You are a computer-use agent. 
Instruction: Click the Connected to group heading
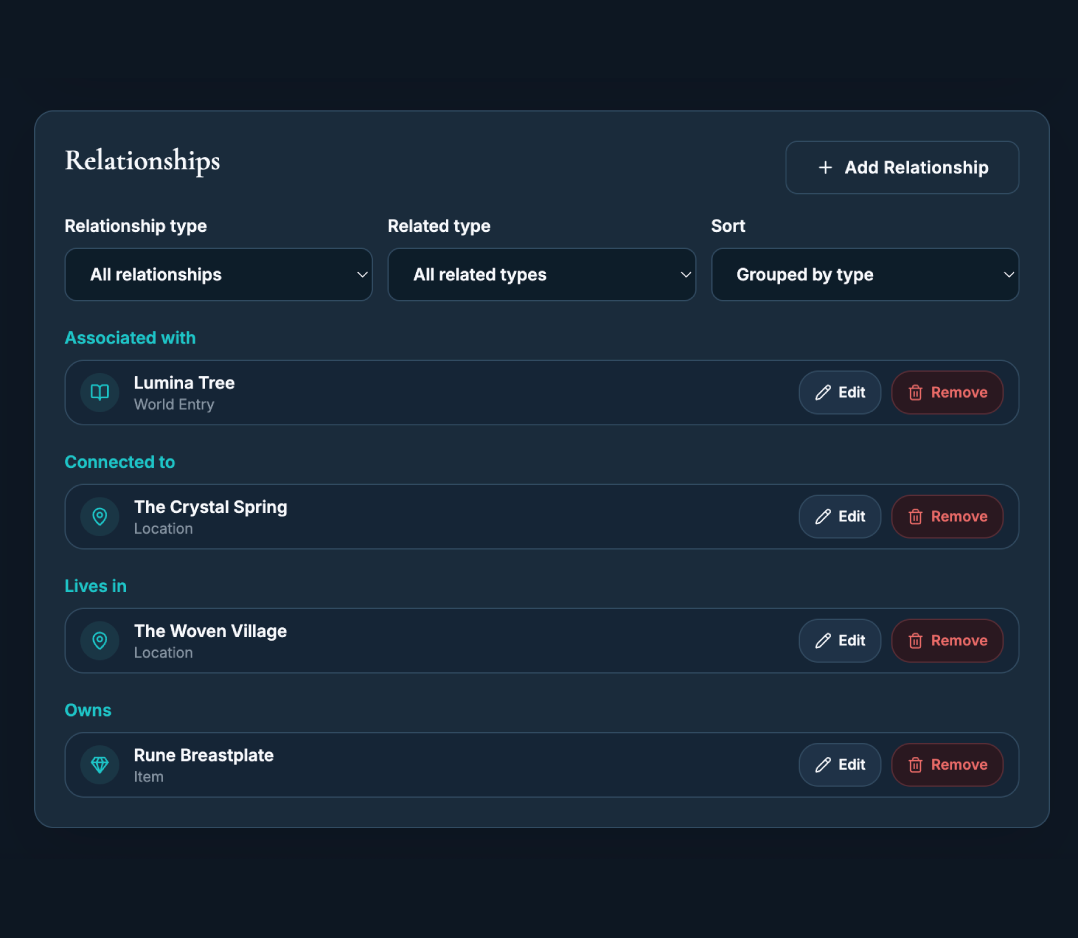point(120,462)
